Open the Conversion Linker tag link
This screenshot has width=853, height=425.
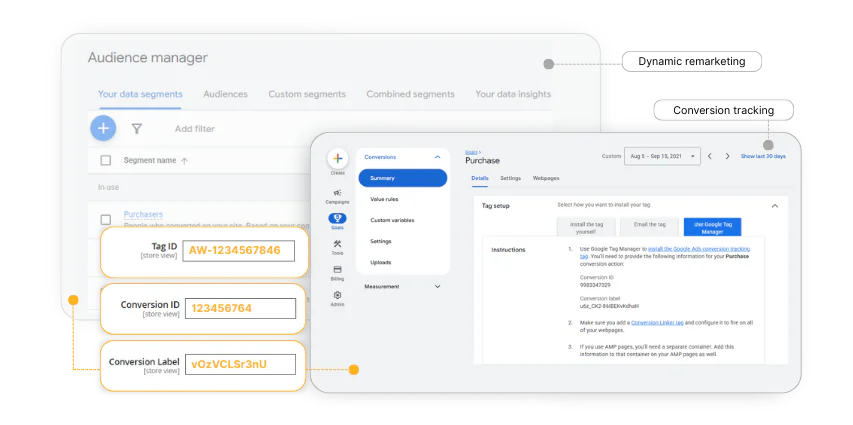(x=657, y=323)
